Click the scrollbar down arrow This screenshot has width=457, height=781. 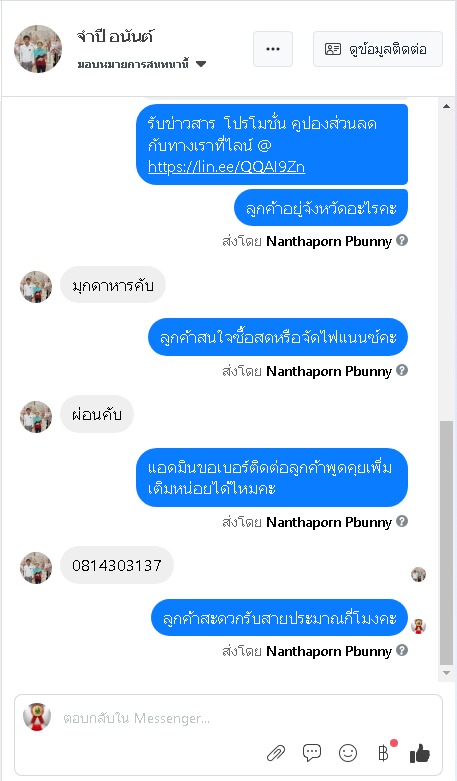tap(447, 673)
